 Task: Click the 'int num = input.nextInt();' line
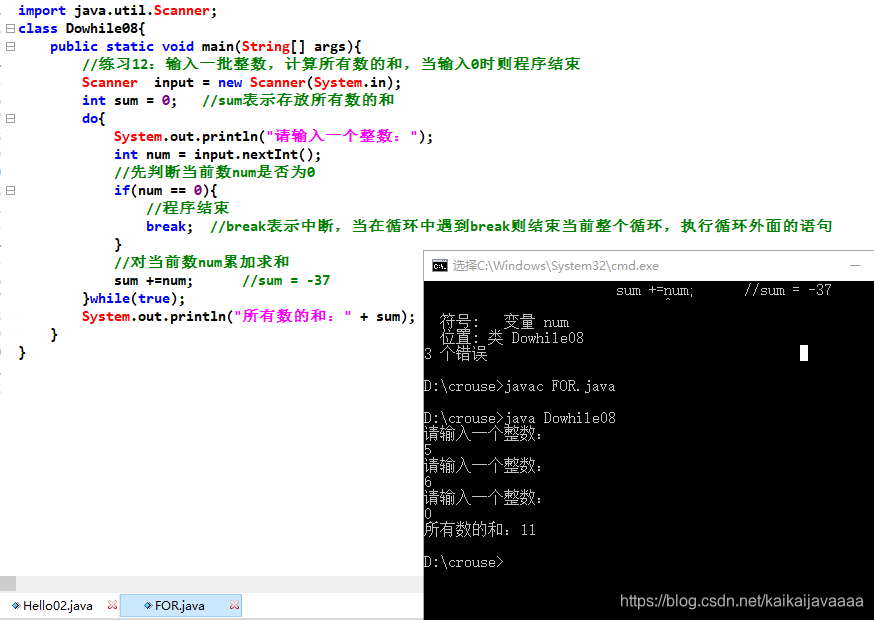click(217, 154)
